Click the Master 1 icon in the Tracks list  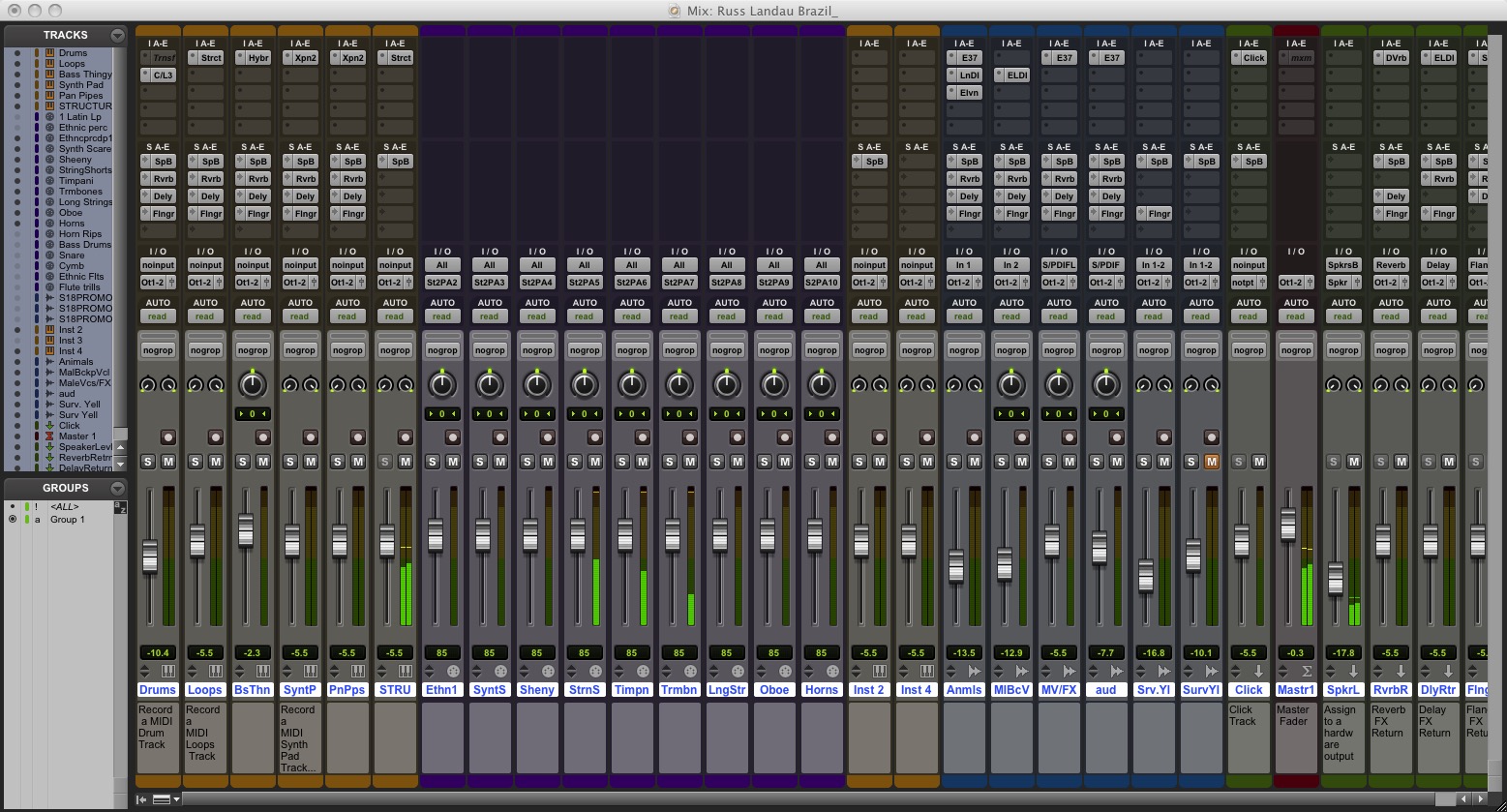tap(50, 436)
